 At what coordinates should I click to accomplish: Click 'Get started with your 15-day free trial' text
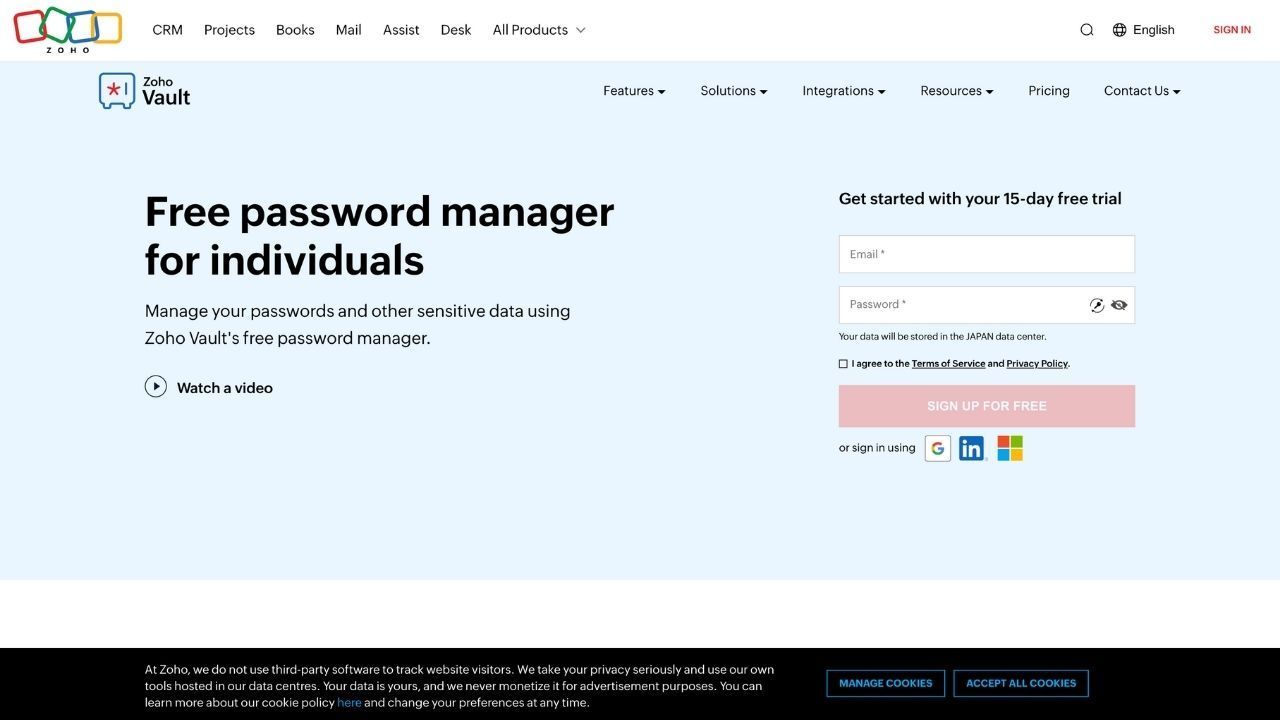click(x=980, y=199)
